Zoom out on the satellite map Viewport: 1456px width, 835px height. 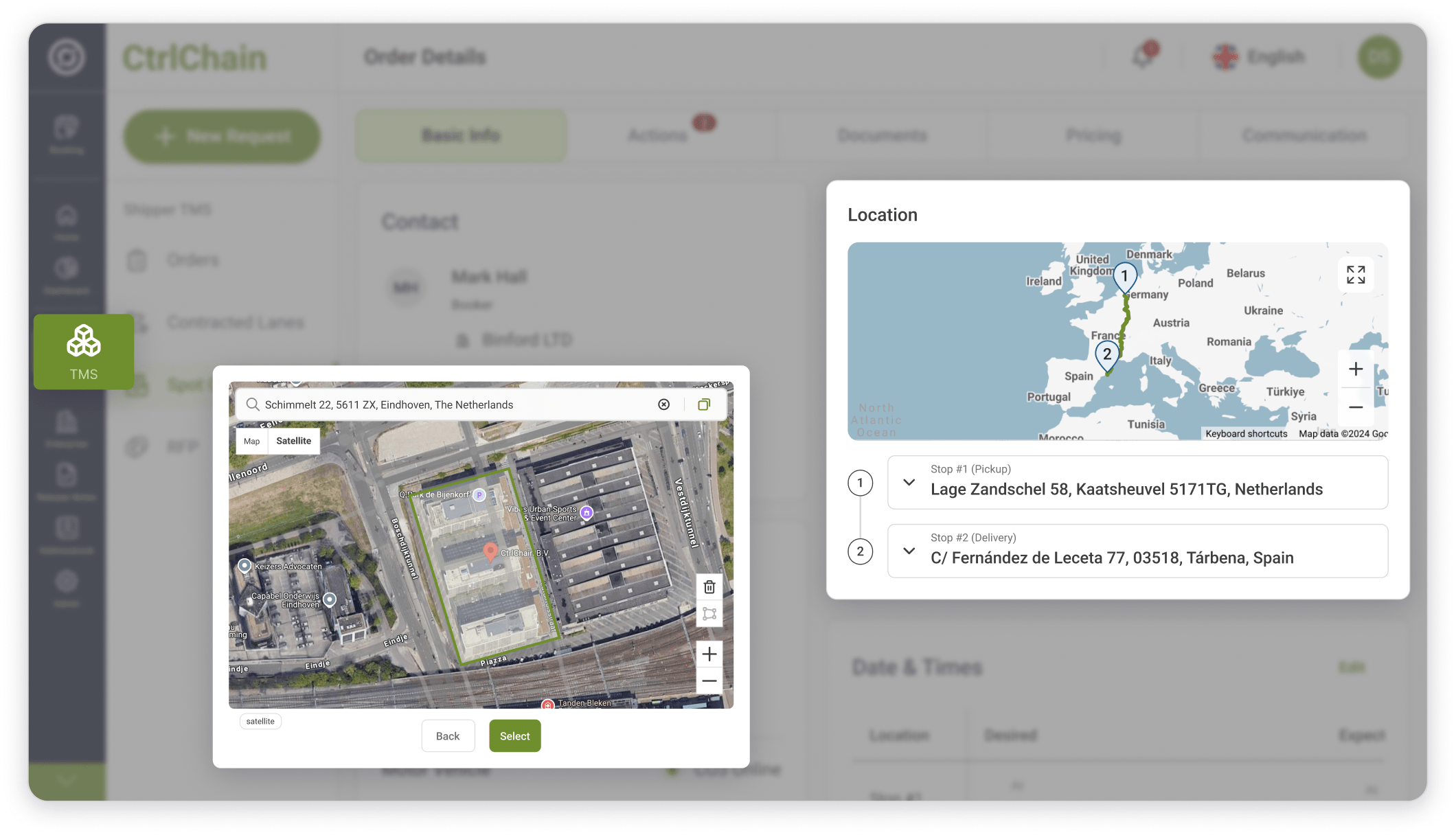[709, 681]
